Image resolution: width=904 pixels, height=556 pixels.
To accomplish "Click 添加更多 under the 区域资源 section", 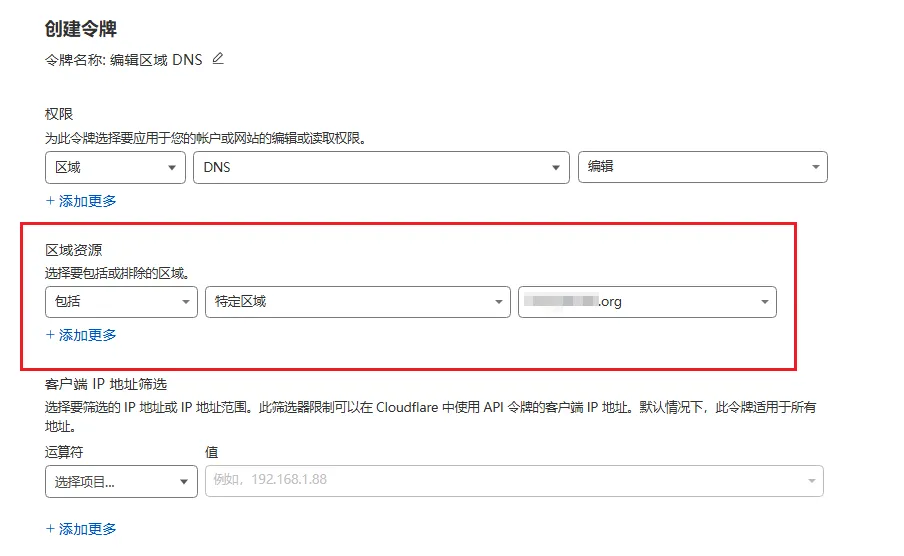I will tap(81, 335).
